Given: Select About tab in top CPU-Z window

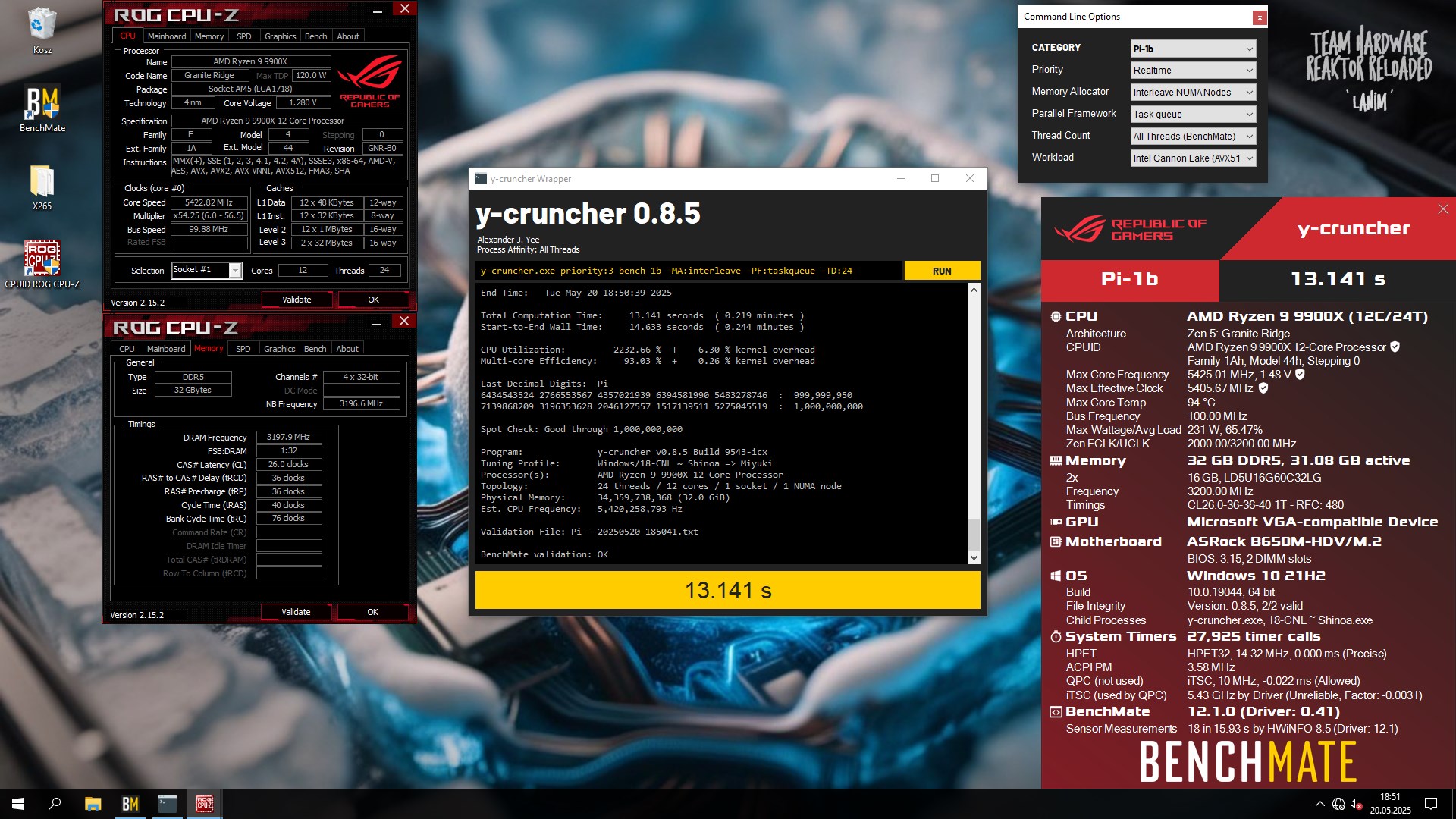Looking at the screenshot, I should [x=348, y=36].
